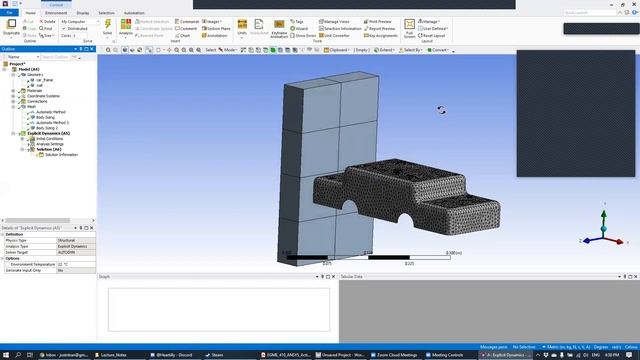Open the Extend dropdown

click(384, 50)
